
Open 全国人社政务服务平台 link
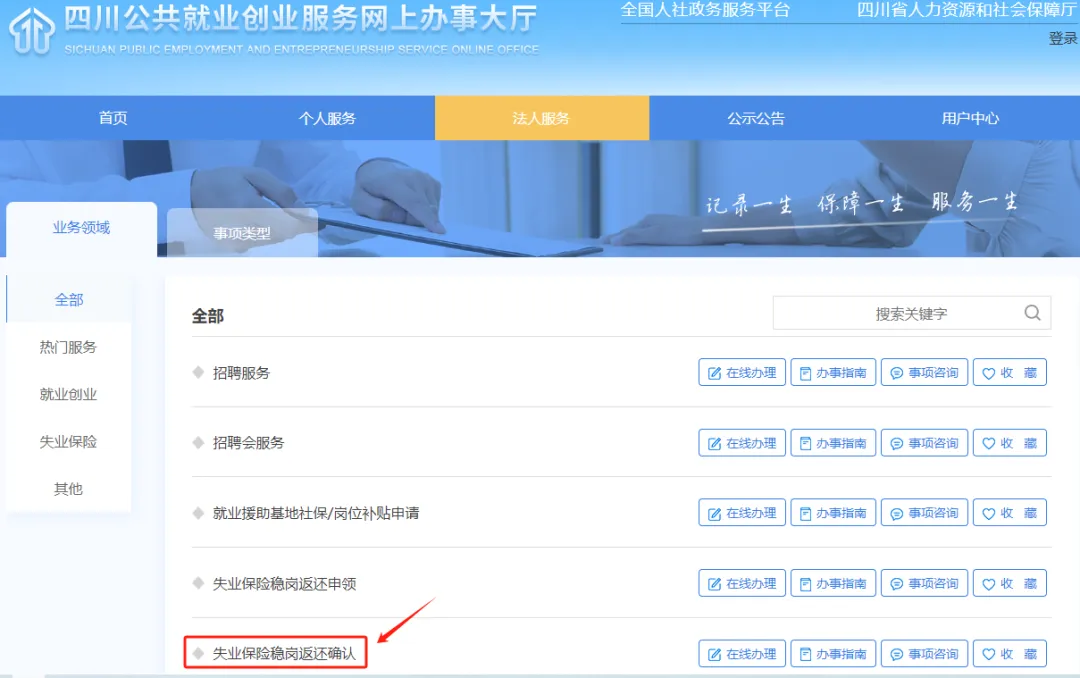pyautogui.click(x=706, y=11)
